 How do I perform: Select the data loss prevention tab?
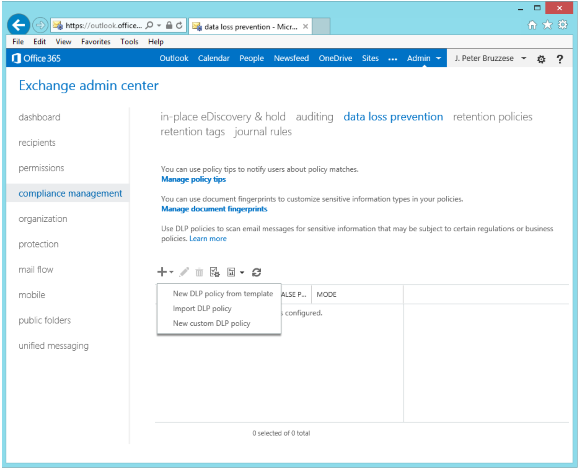pyautogui.click(x=393, y=117)
